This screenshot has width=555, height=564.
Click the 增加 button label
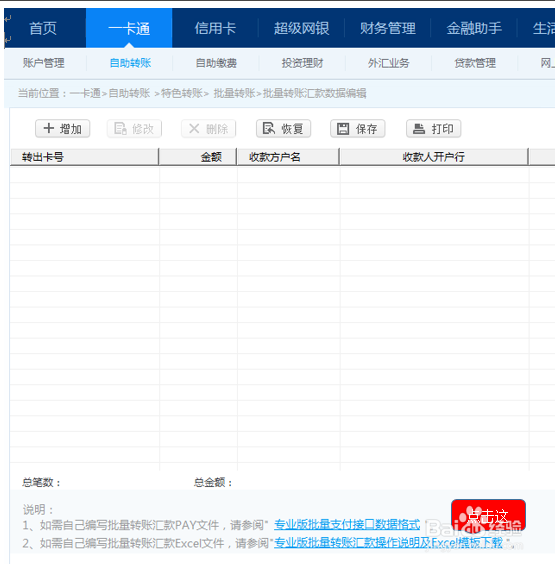[70, 129]
